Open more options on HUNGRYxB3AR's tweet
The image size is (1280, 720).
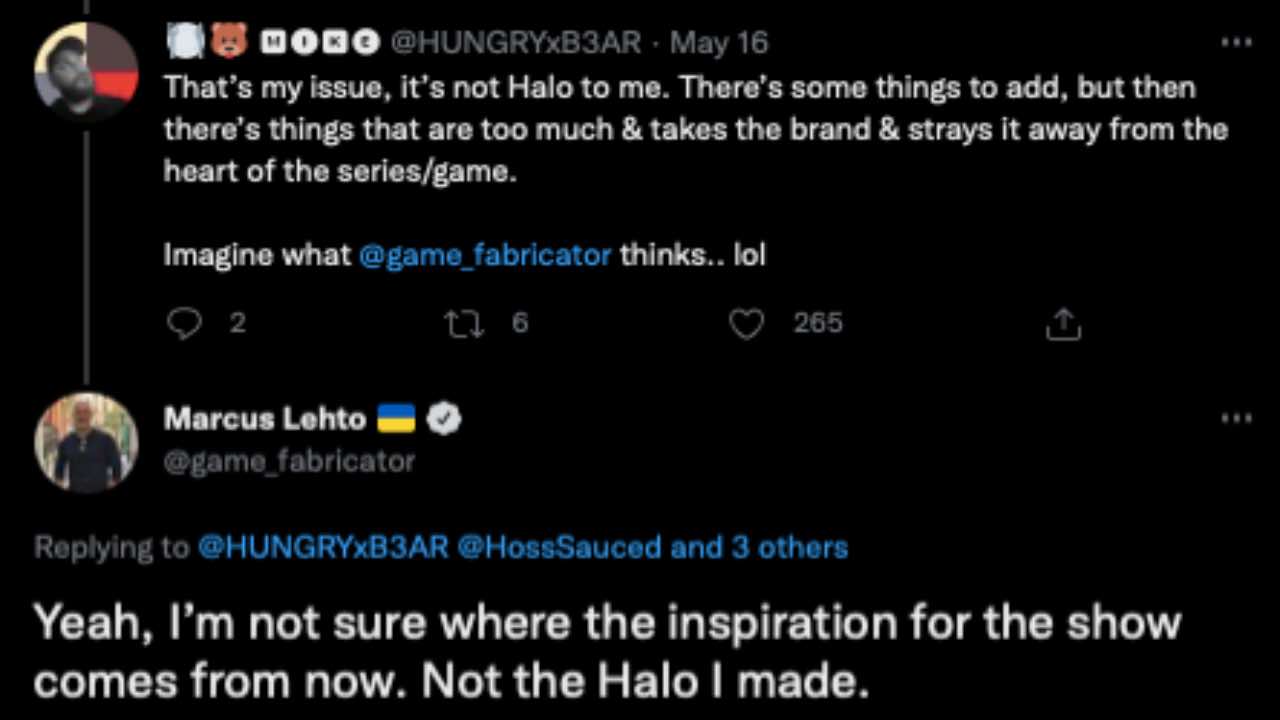[1237, 42]
